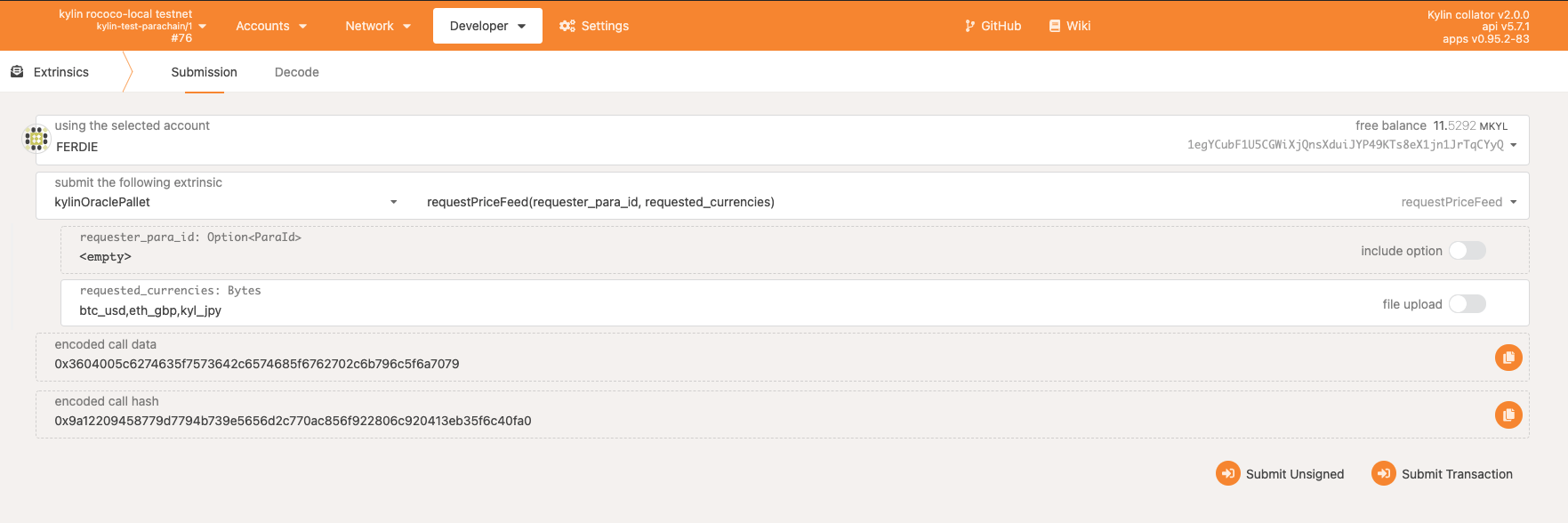This screenshot has width=1568, height=523.
Task: Click the Submit Transaction arrow icon
Action: coord(1384,473)
